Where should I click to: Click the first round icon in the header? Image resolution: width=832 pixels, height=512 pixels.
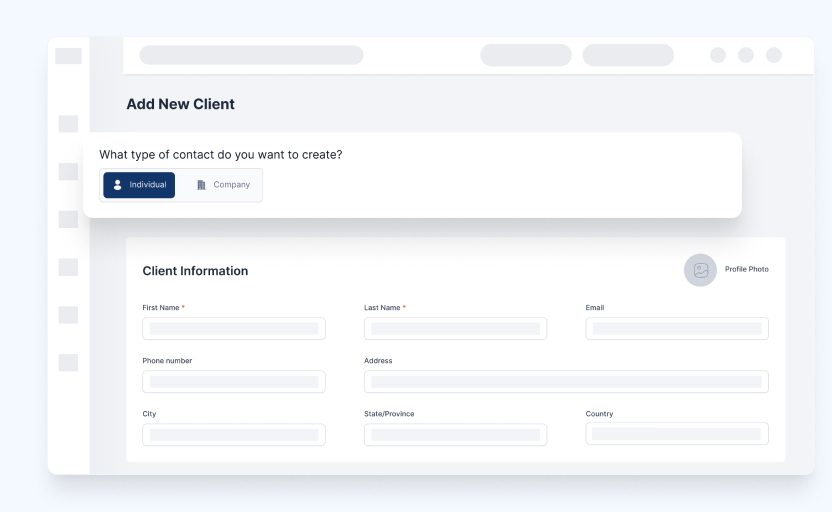click(x=718, y=55)
